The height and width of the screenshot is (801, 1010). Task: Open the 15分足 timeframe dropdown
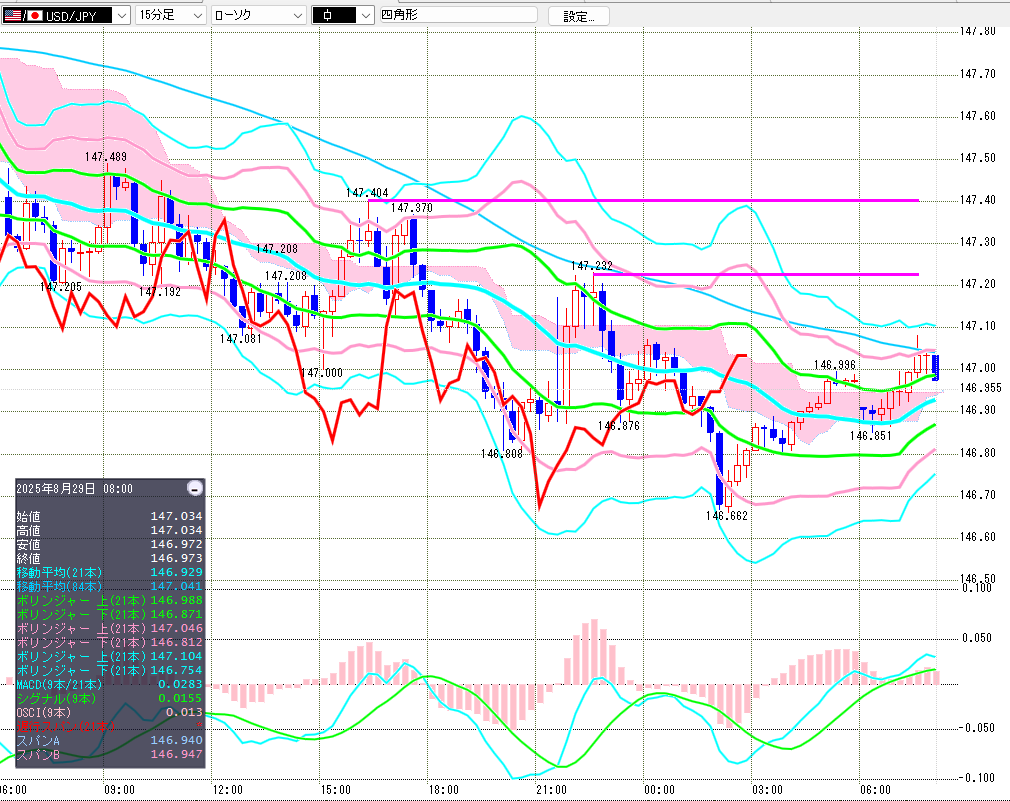coord(171,15)
